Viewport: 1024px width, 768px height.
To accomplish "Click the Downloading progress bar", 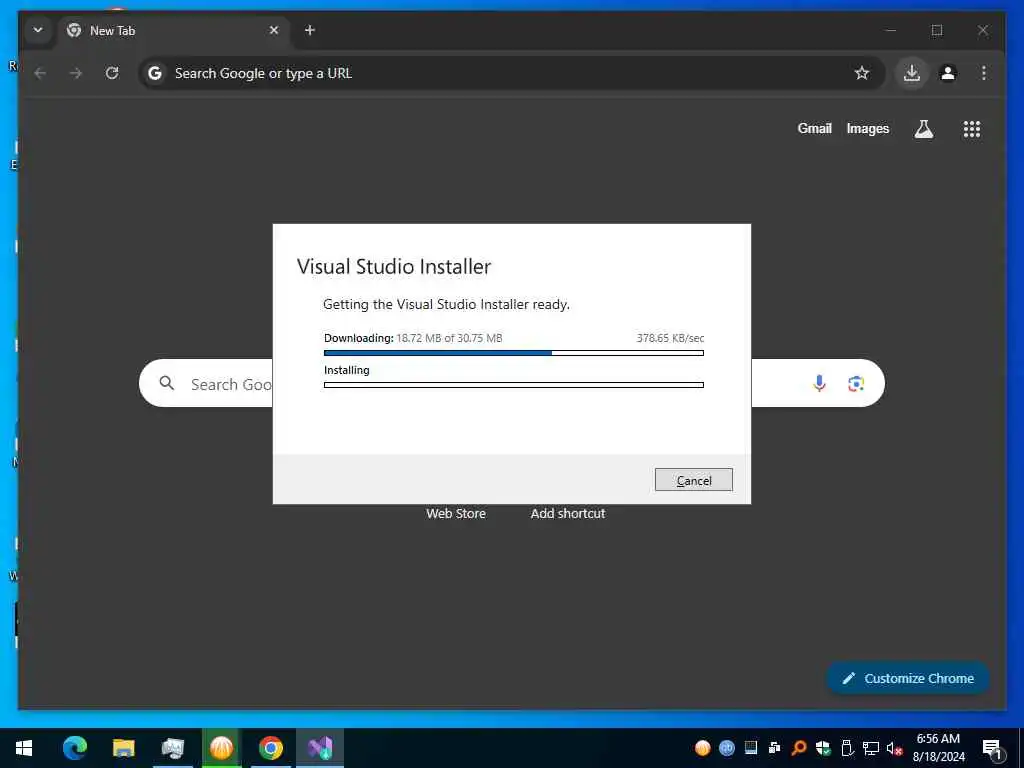I will point(513,353).
